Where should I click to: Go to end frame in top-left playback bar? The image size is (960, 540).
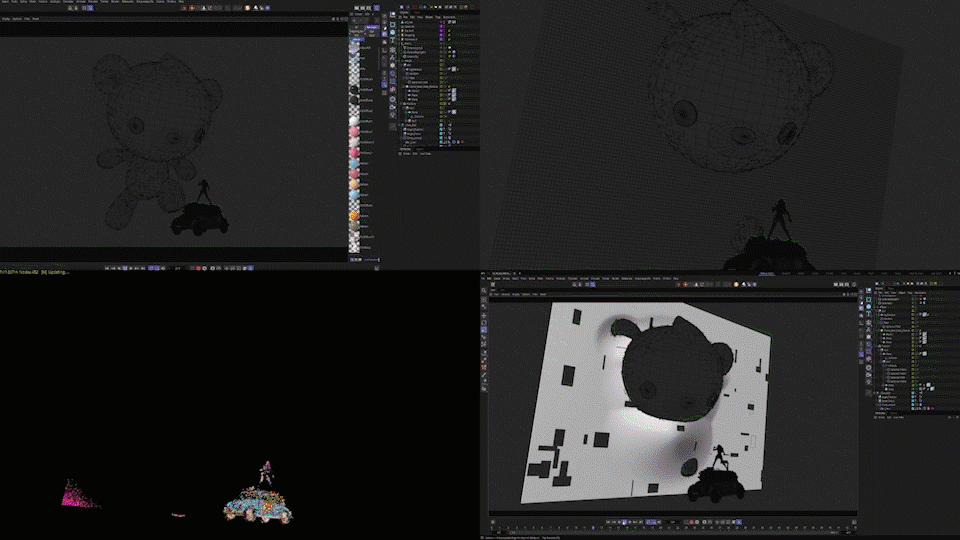[x=143, y=268]
